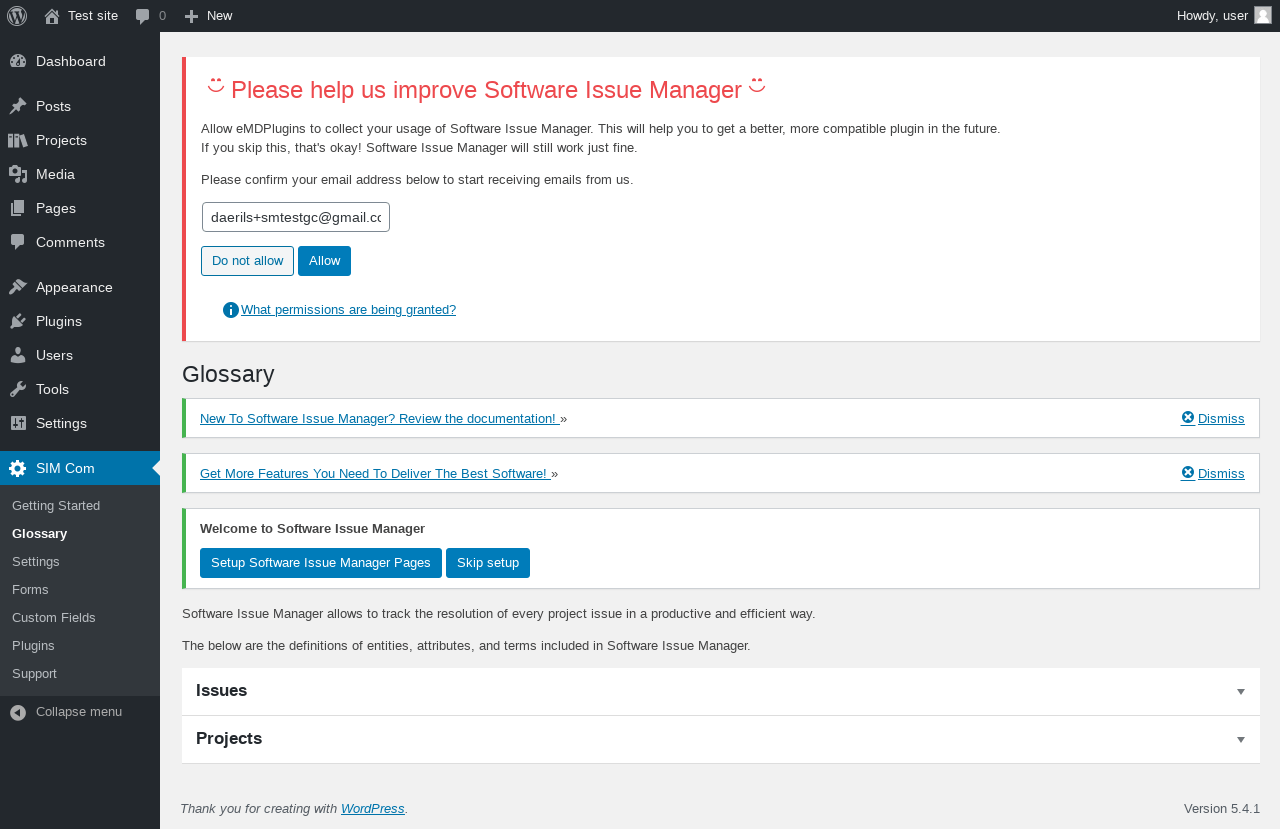Click Projects section heading text
1280x829 pixels.
coord(229,739)
